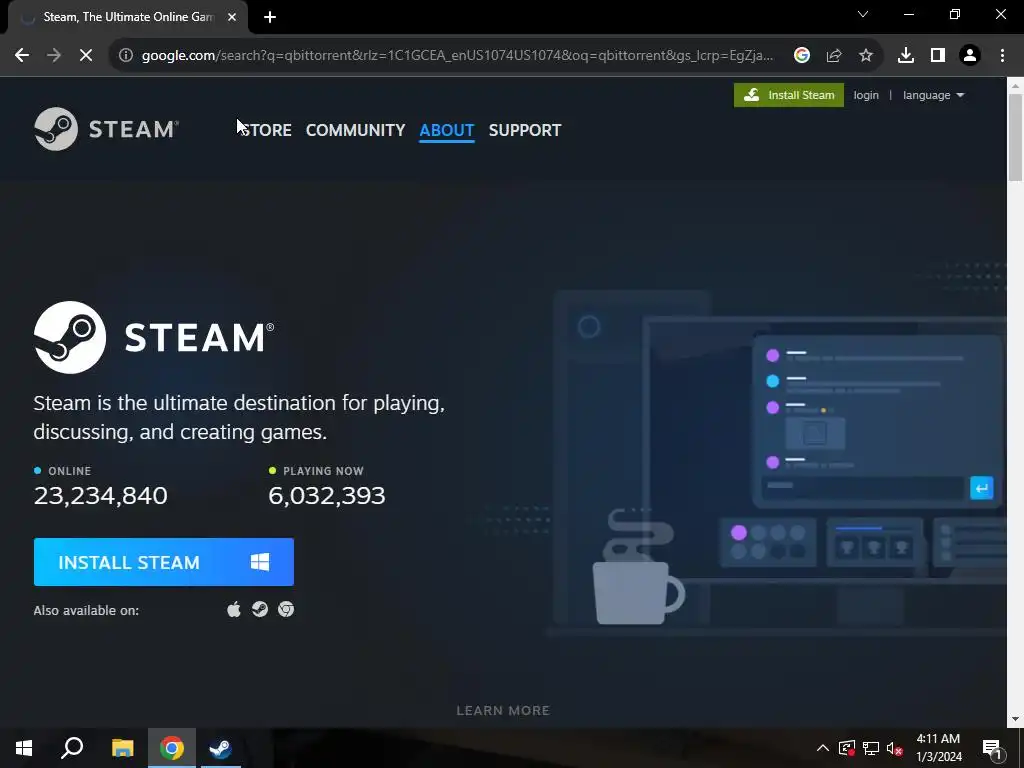Show hidden system tray icons
The image size is (1024, 768).
tap(823, 748)
